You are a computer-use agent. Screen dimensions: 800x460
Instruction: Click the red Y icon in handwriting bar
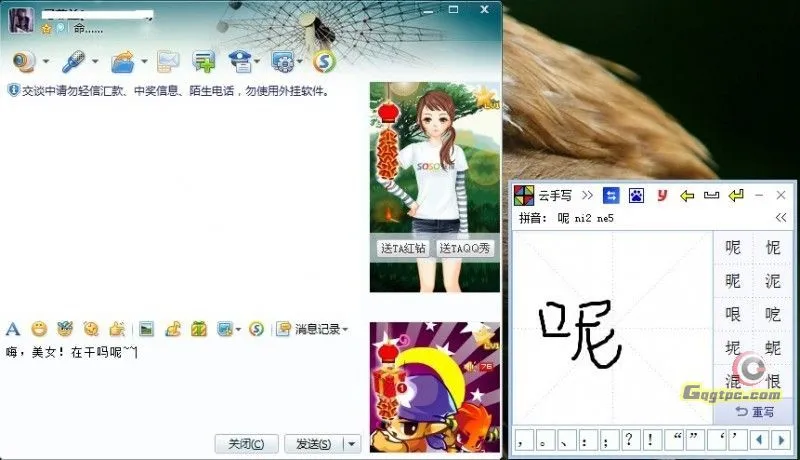pyautogui.click(x=662, y=195)
